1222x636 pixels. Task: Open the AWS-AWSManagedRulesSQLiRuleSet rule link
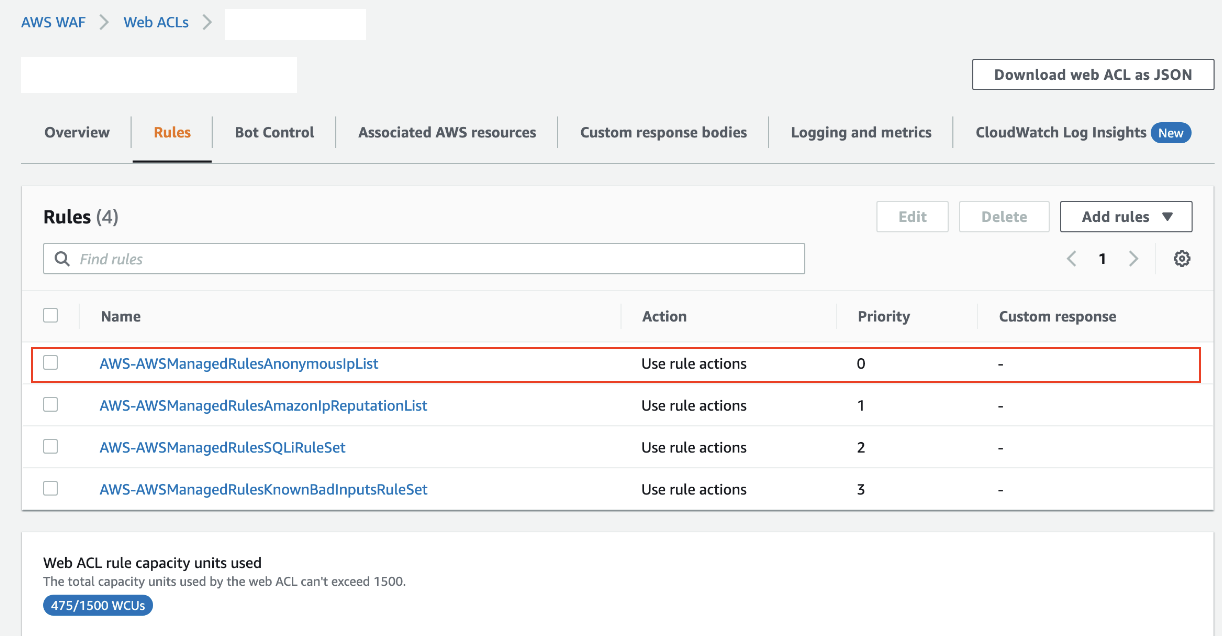(x=222, y=448)
